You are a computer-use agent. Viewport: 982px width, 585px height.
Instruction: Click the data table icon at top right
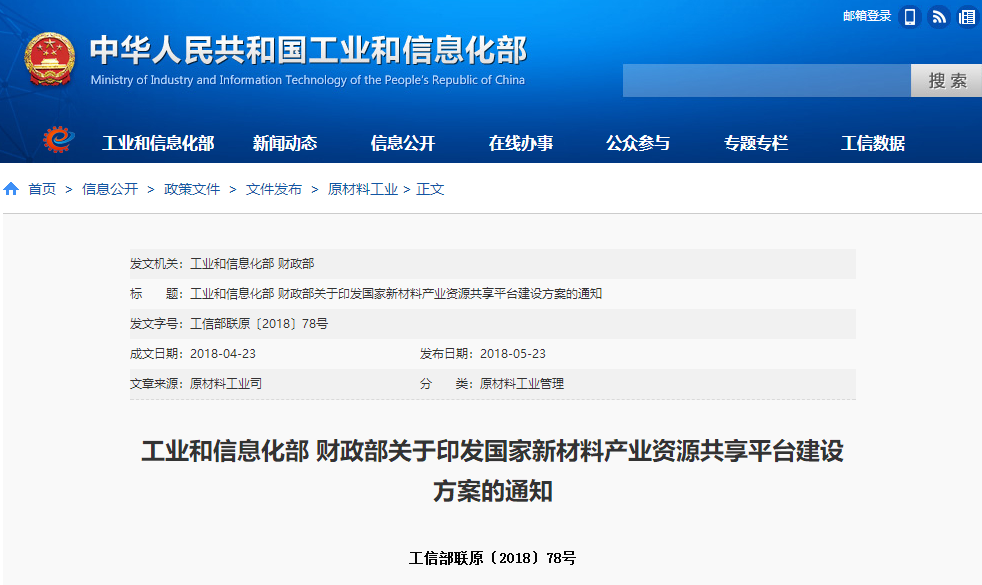tap(966, 17)
